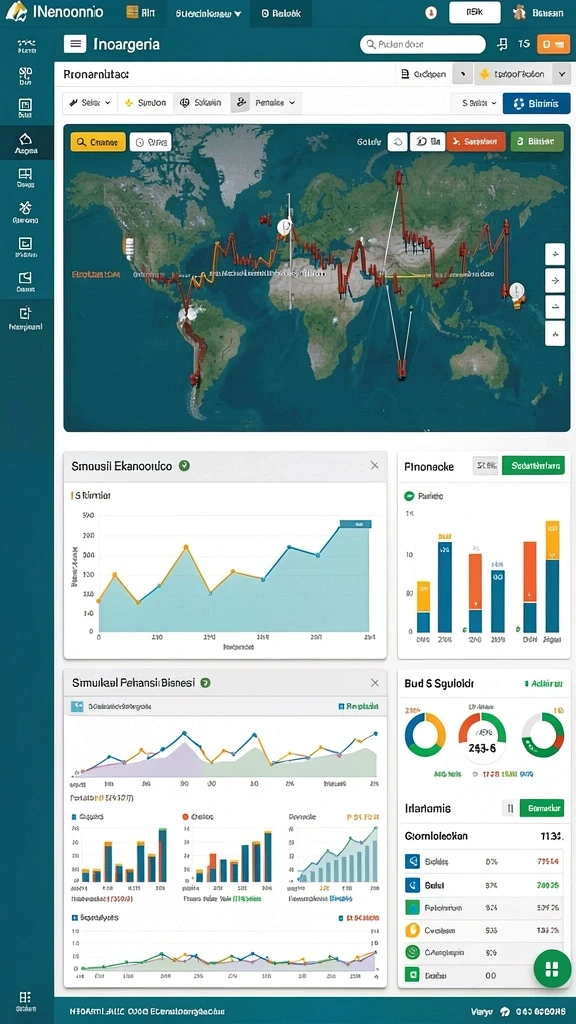Image resolution: width=576 pixels, height=1024 pixels.
Task: Open the Gciqoen selector
Action: click(x=424, y=74)
